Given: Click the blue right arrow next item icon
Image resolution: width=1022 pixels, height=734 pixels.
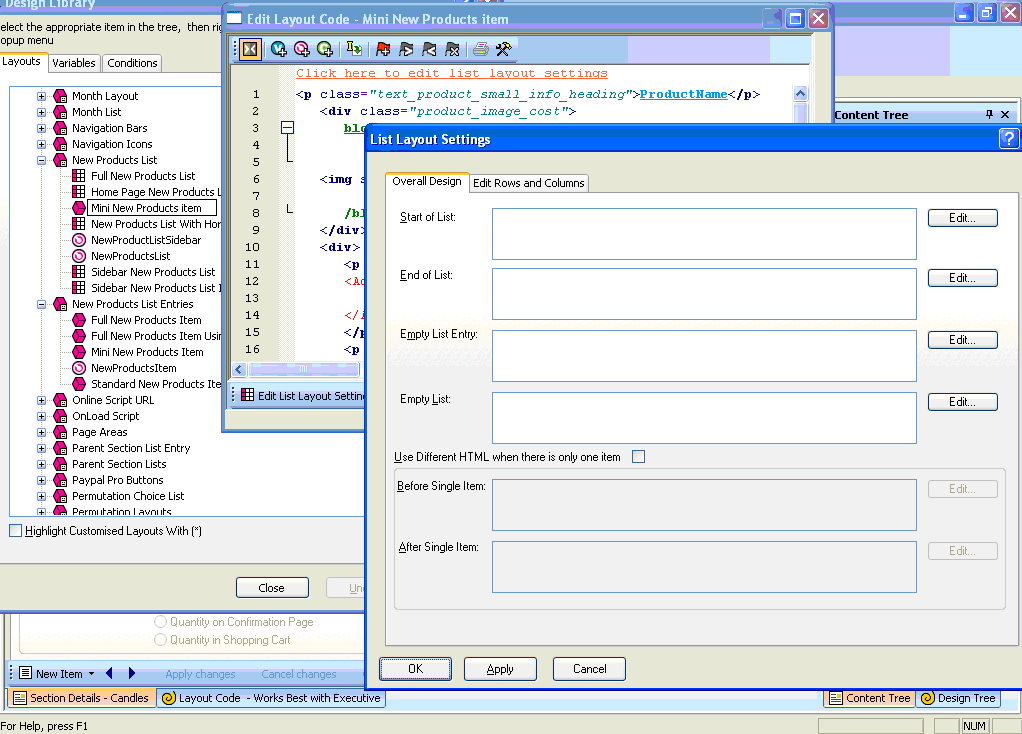Looking at the screenshot, I should tap(131, 674).
